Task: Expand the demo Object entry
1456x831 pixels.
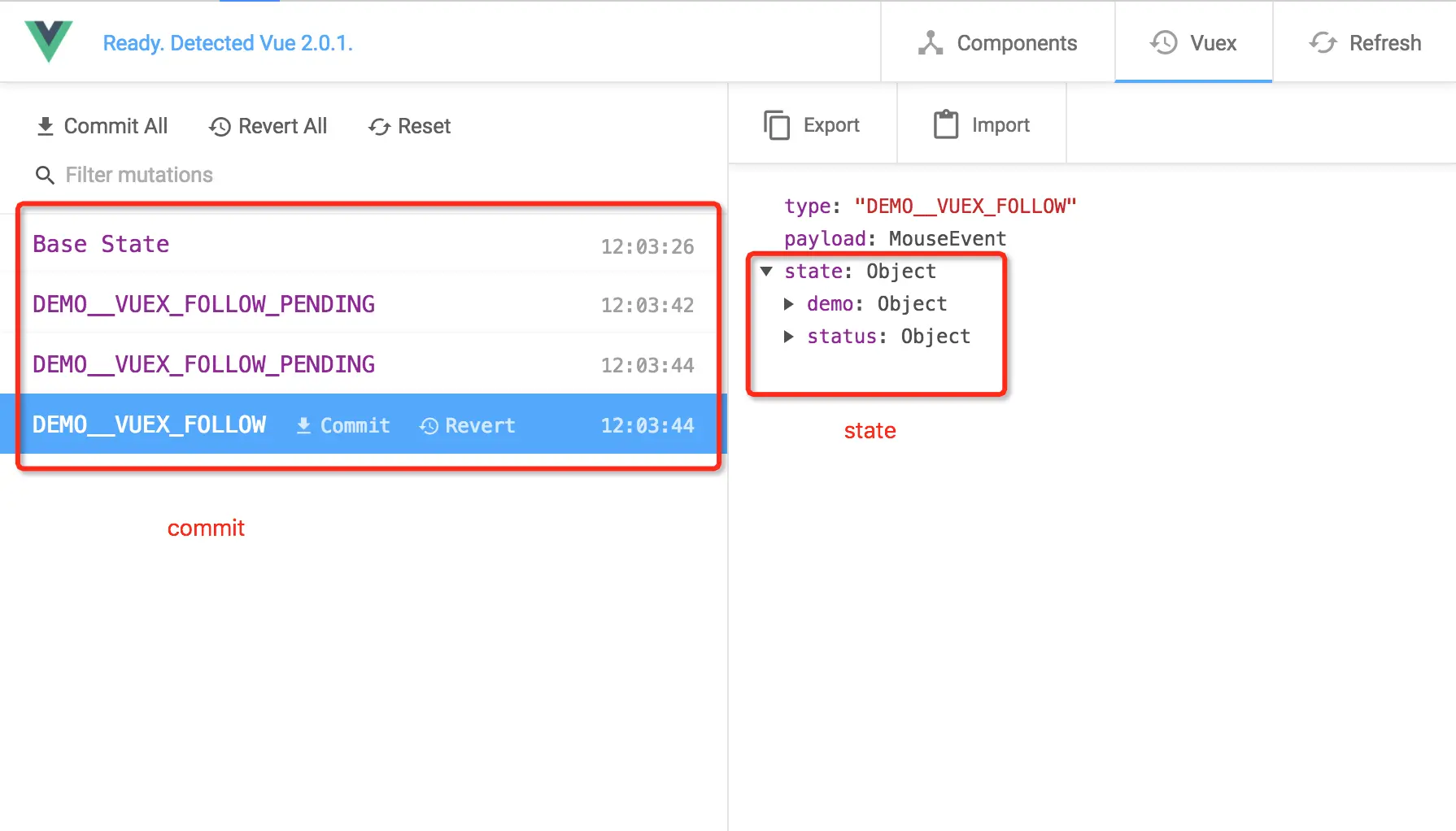Action: point(789,304)
